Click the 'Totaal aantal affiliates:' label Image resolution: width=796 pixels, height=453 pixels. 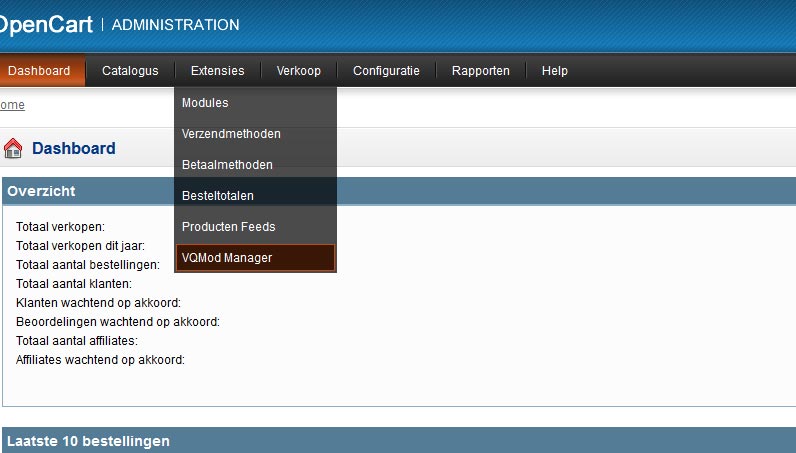click(77, 341)
